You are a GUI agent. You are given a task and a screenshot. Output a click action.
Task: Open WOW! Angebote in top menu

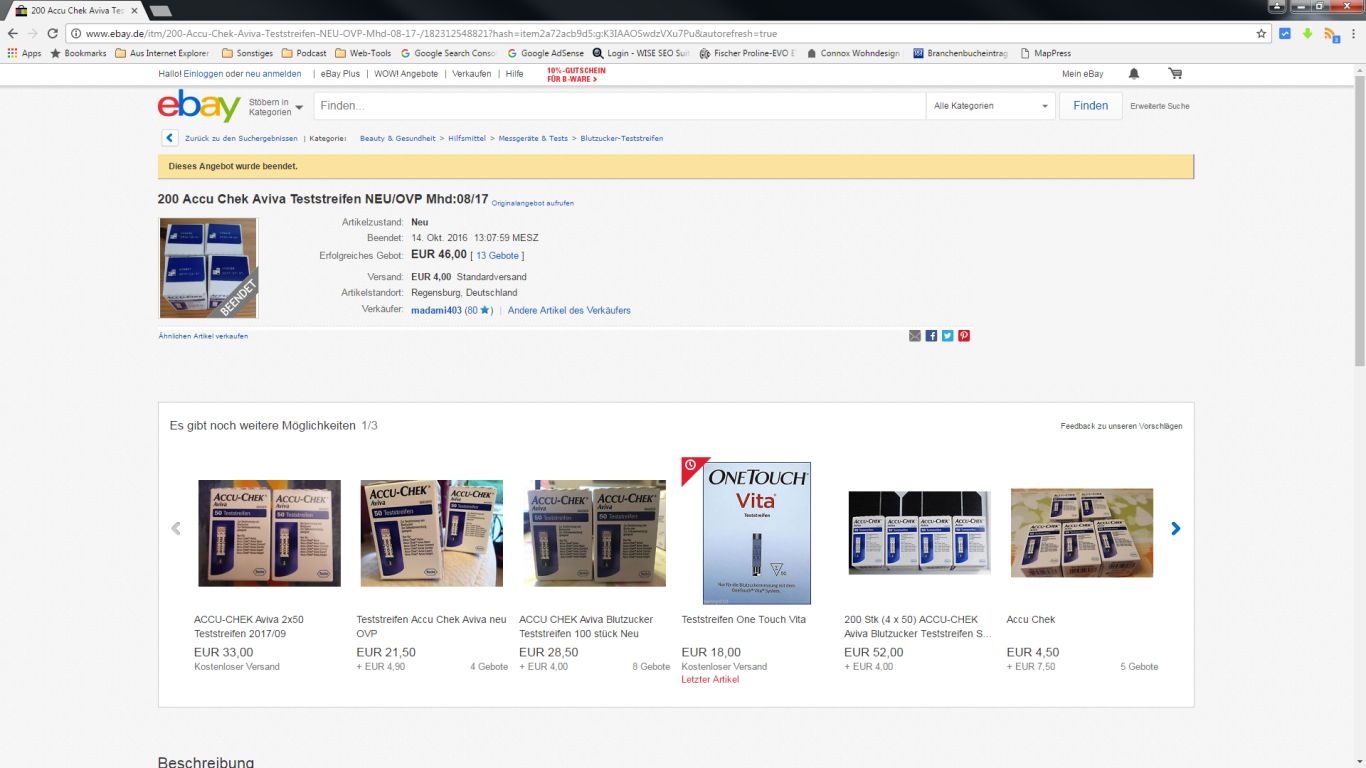pos(406,74)
